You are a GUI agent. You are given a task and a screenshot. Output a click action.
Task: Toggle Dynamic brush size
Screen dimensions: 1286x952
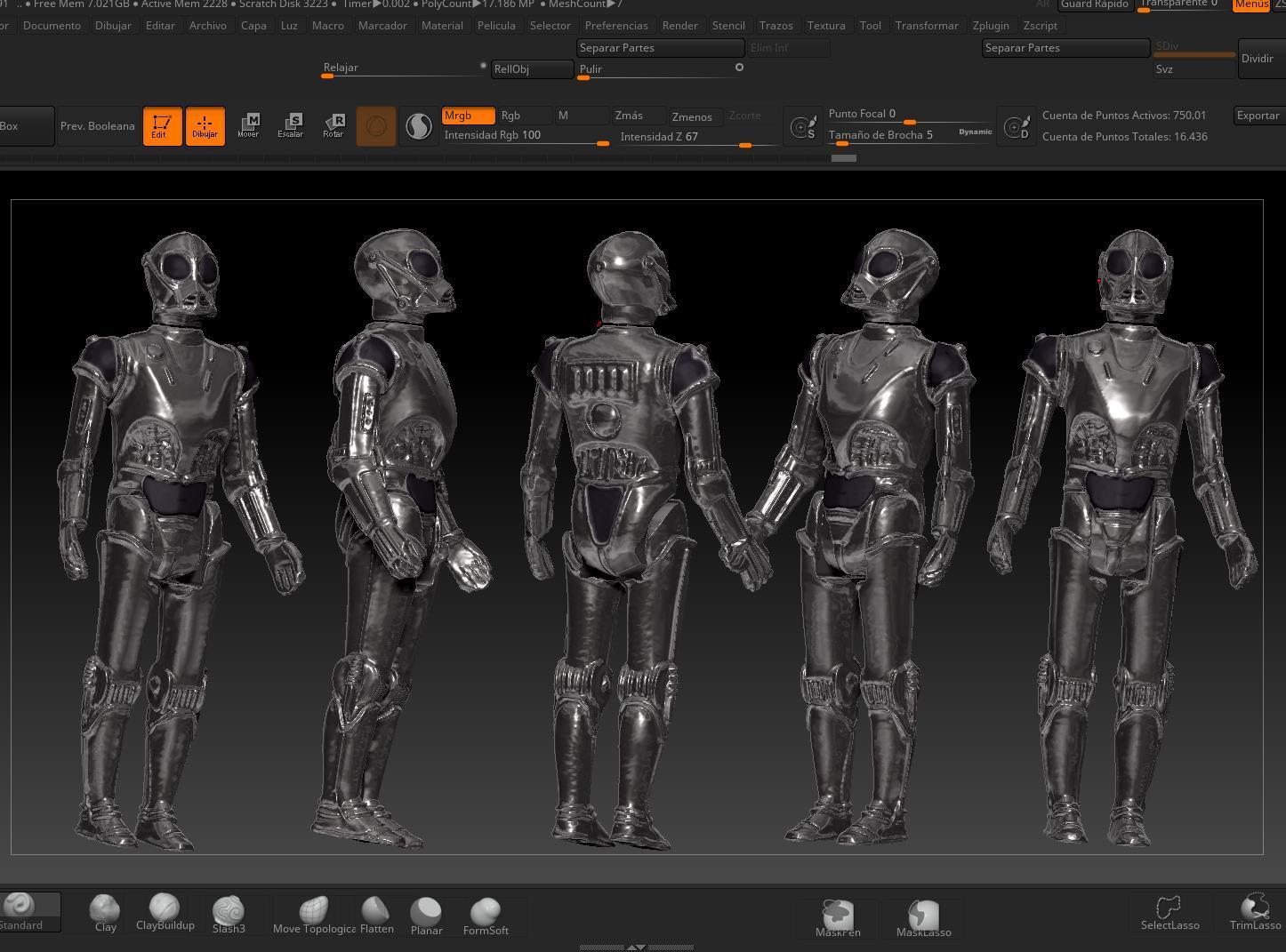click(x=975, y=132)
